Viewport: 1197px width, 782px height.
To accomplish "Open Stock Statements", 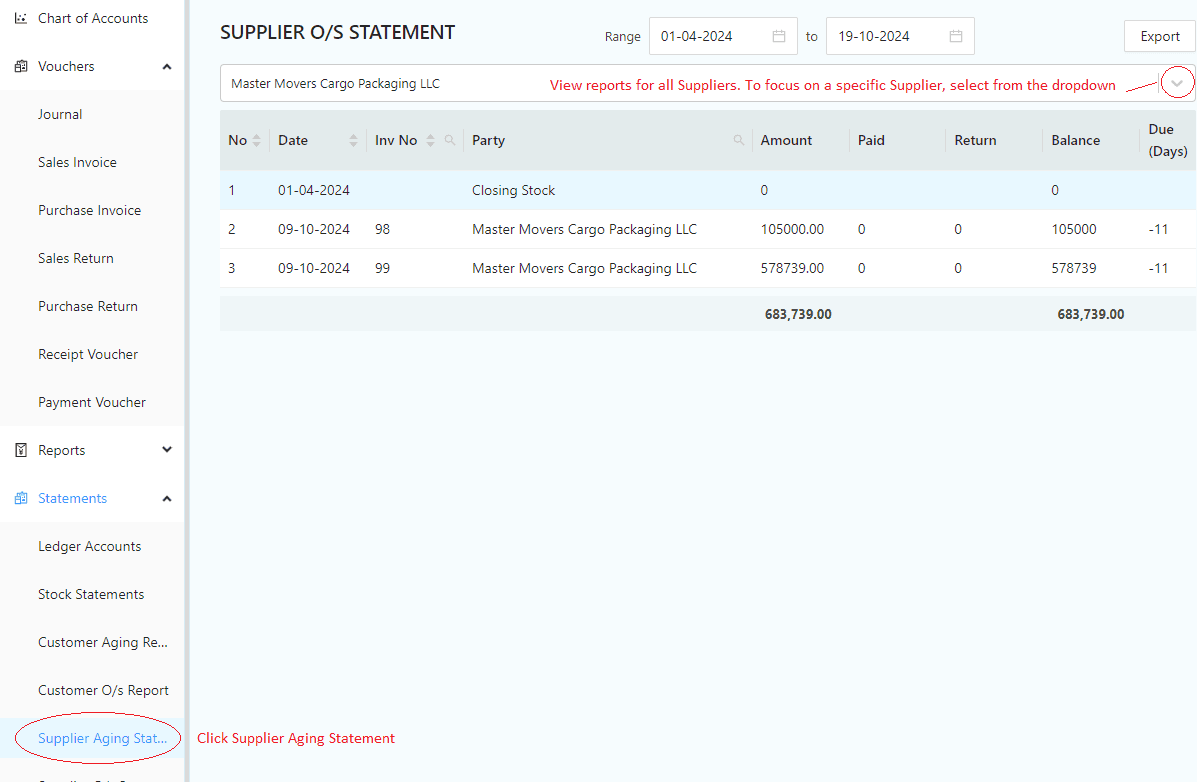I will (91, 595).
